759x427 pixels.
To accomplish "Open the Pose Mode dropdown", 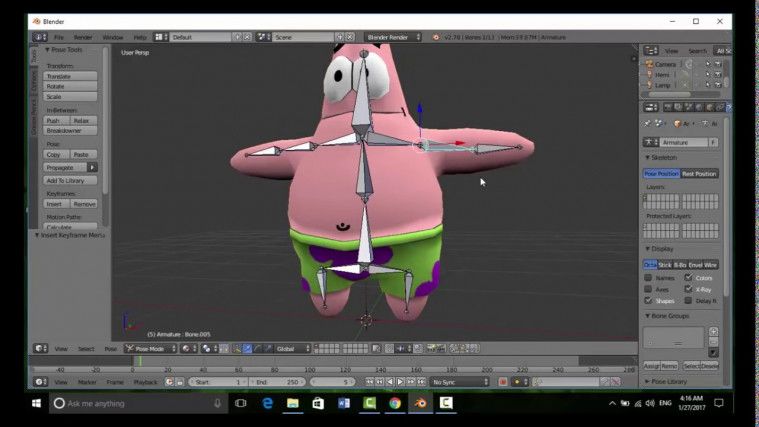I will 150,349.
